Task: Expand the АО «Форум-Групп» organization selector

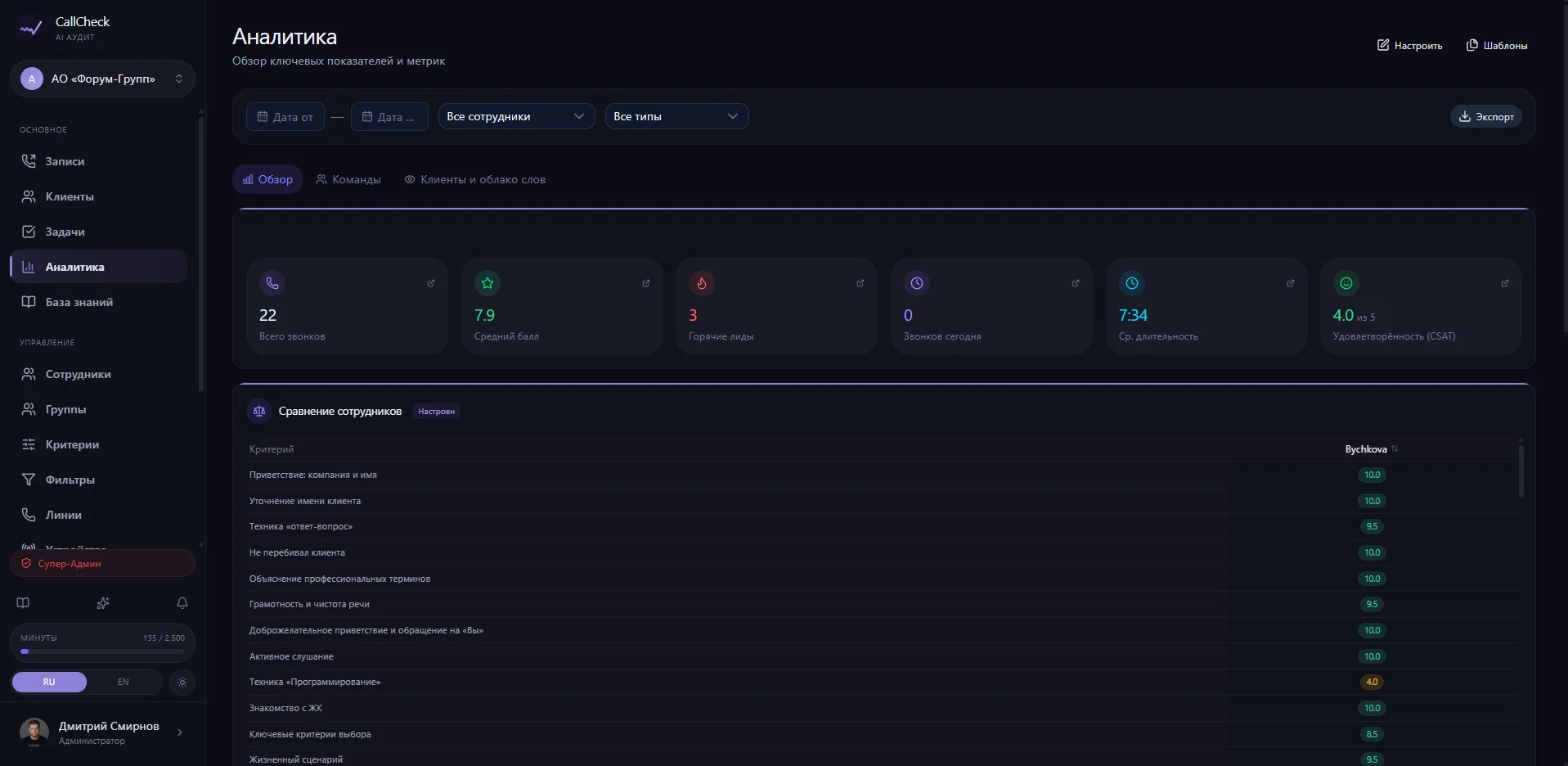Action: (x=102, y=79)
